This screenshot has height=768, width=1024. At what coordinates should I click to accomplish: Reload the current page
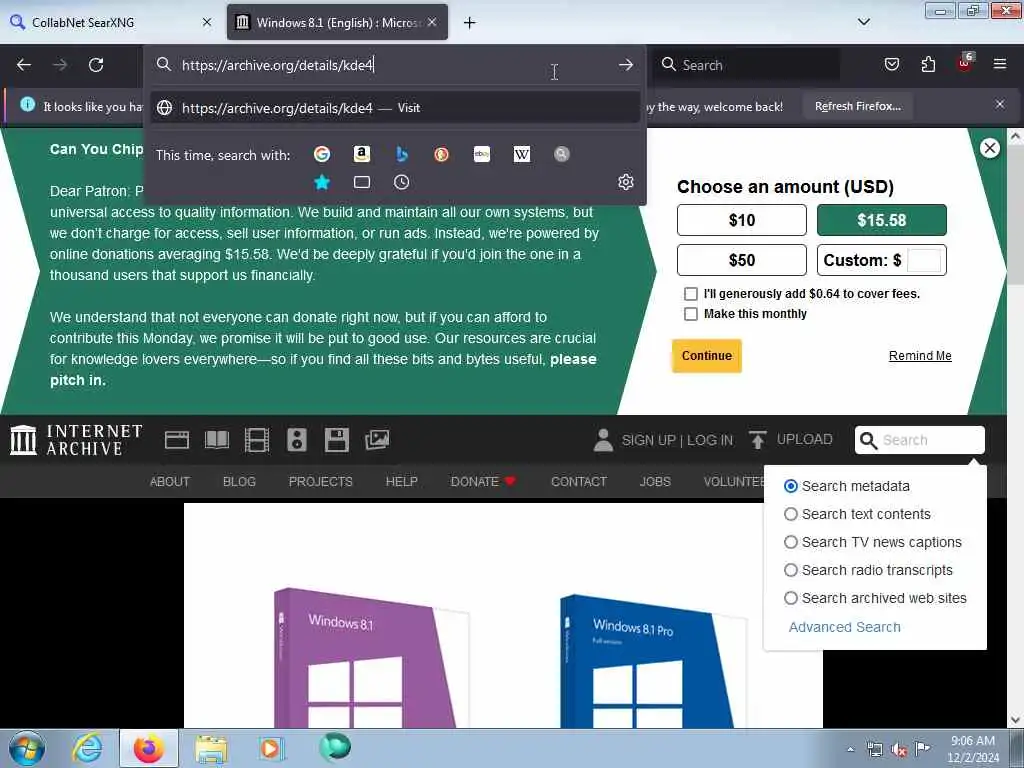coord(96,65)
